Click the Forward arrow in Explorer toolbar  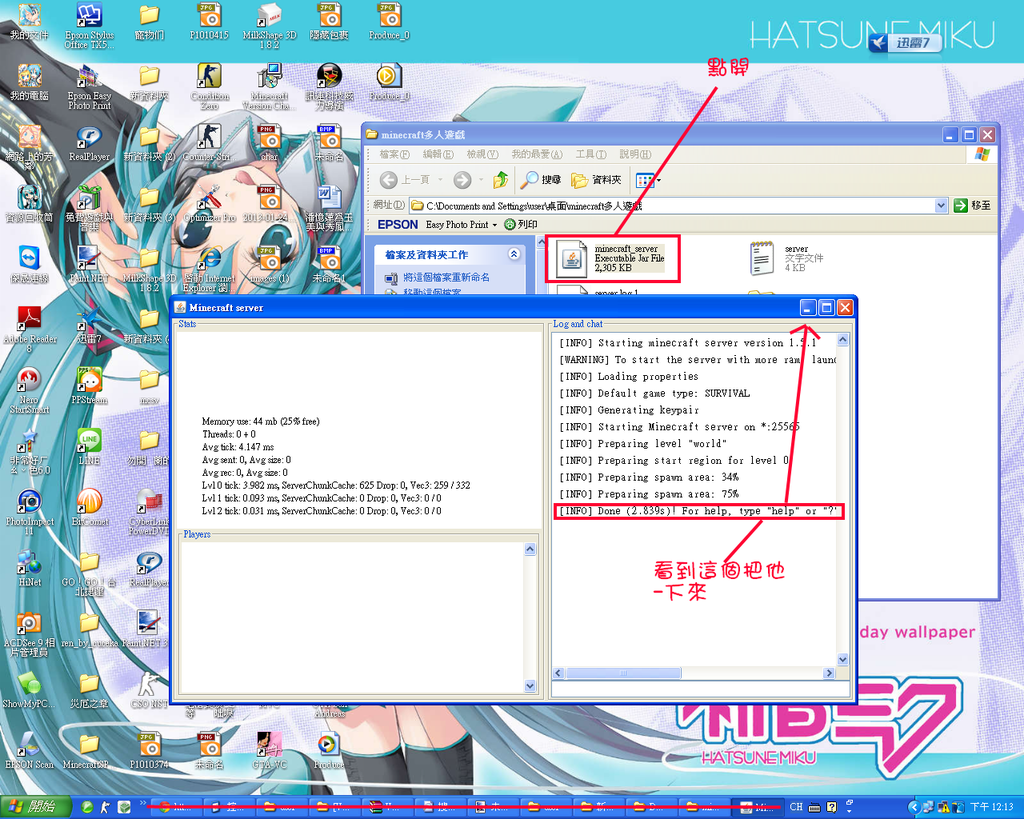point(462,180)
